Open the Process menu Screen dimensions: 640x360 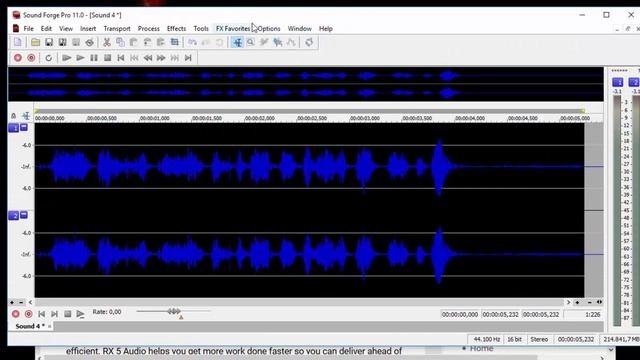149,29
